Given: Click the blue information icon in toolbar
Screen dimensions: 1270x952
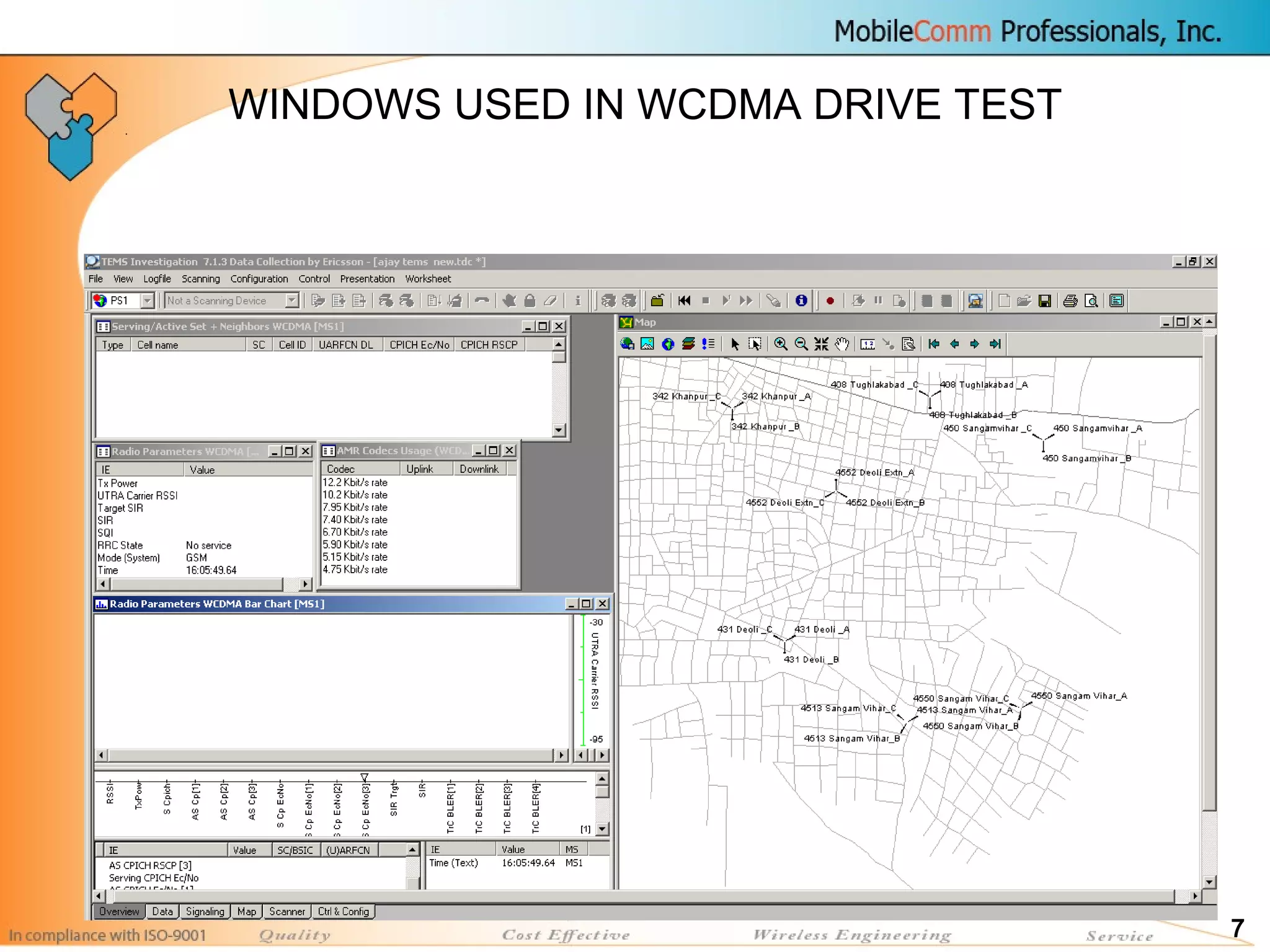Looking at the screenshot, I should (801, 301).
